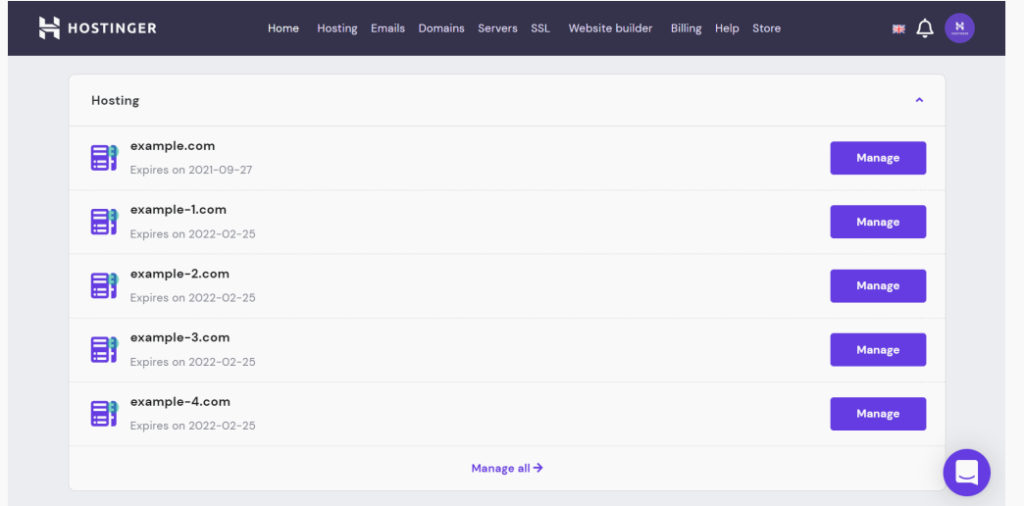This screenshot has width=1024, height=506.
Task: Manage the example.com hosting
Action: (877, 158)
